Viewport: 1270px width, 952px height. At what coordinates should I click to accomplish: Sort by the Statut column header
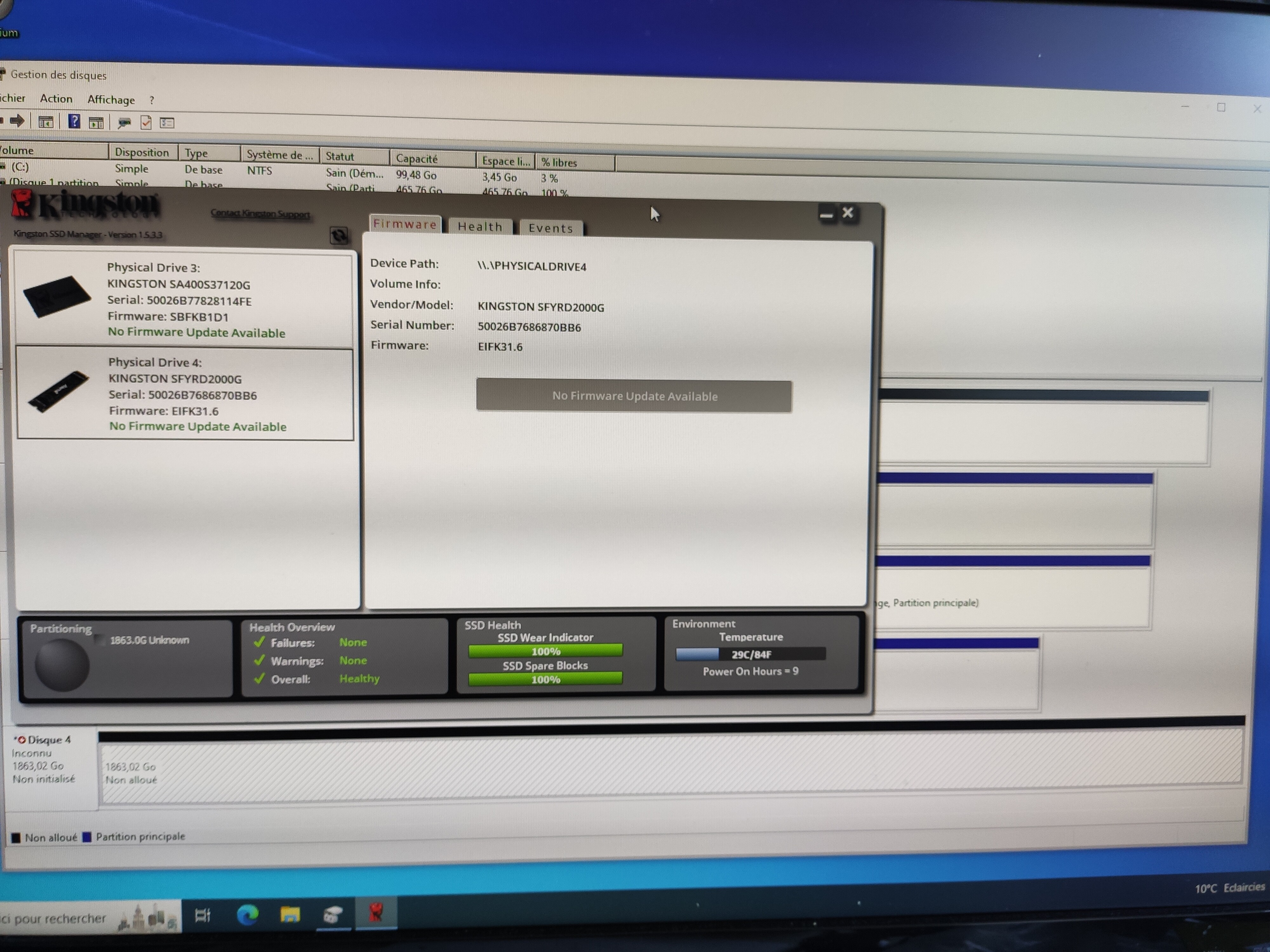355,156
